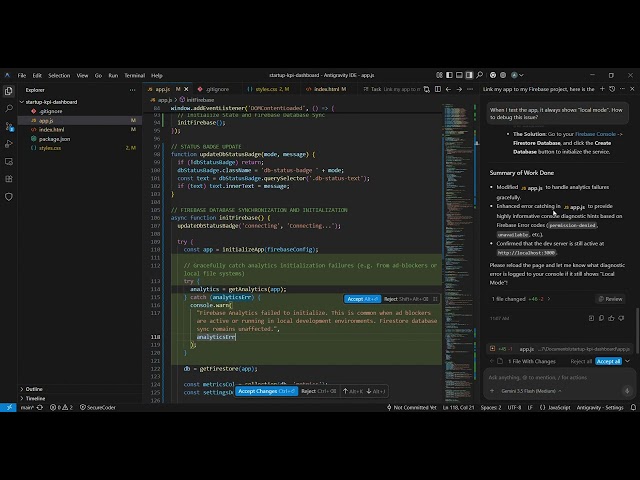The image size is (640, 480).
Task: Open notifications bell in status bar
Action: click(x=633, y=407)
